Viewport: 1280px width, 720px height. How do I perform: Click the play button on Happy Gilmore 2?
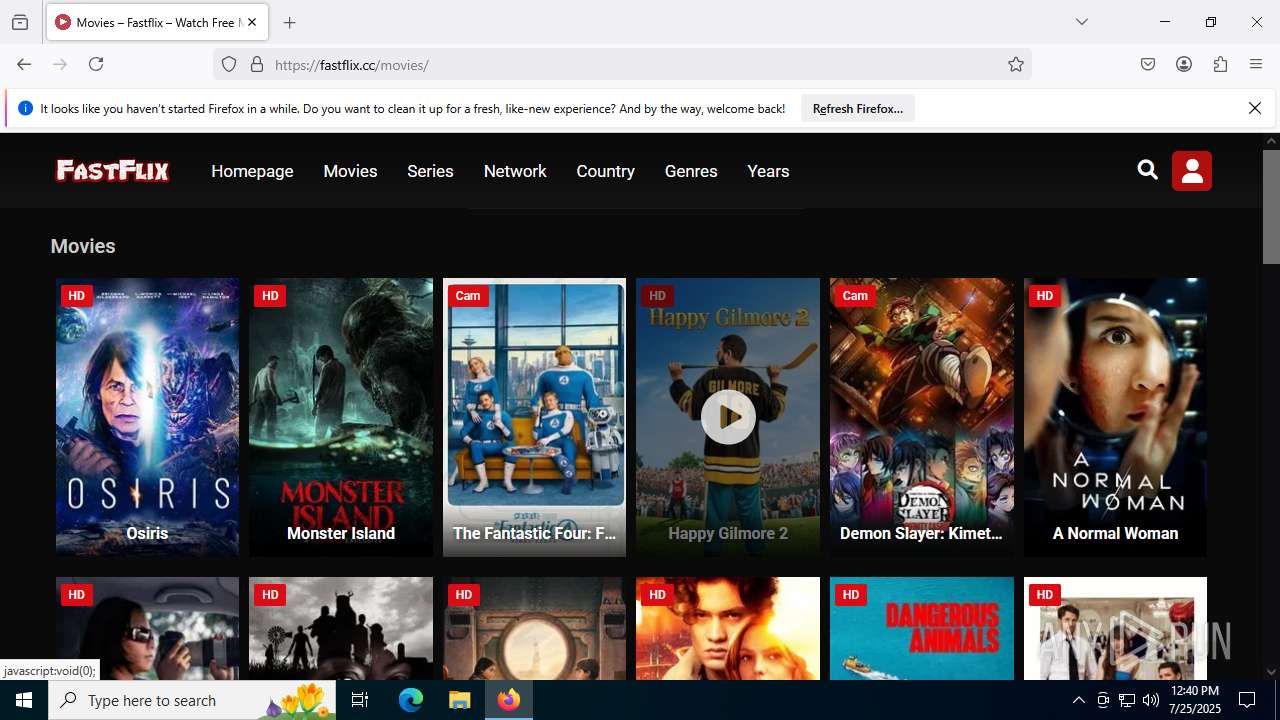[x=728, y=416]
